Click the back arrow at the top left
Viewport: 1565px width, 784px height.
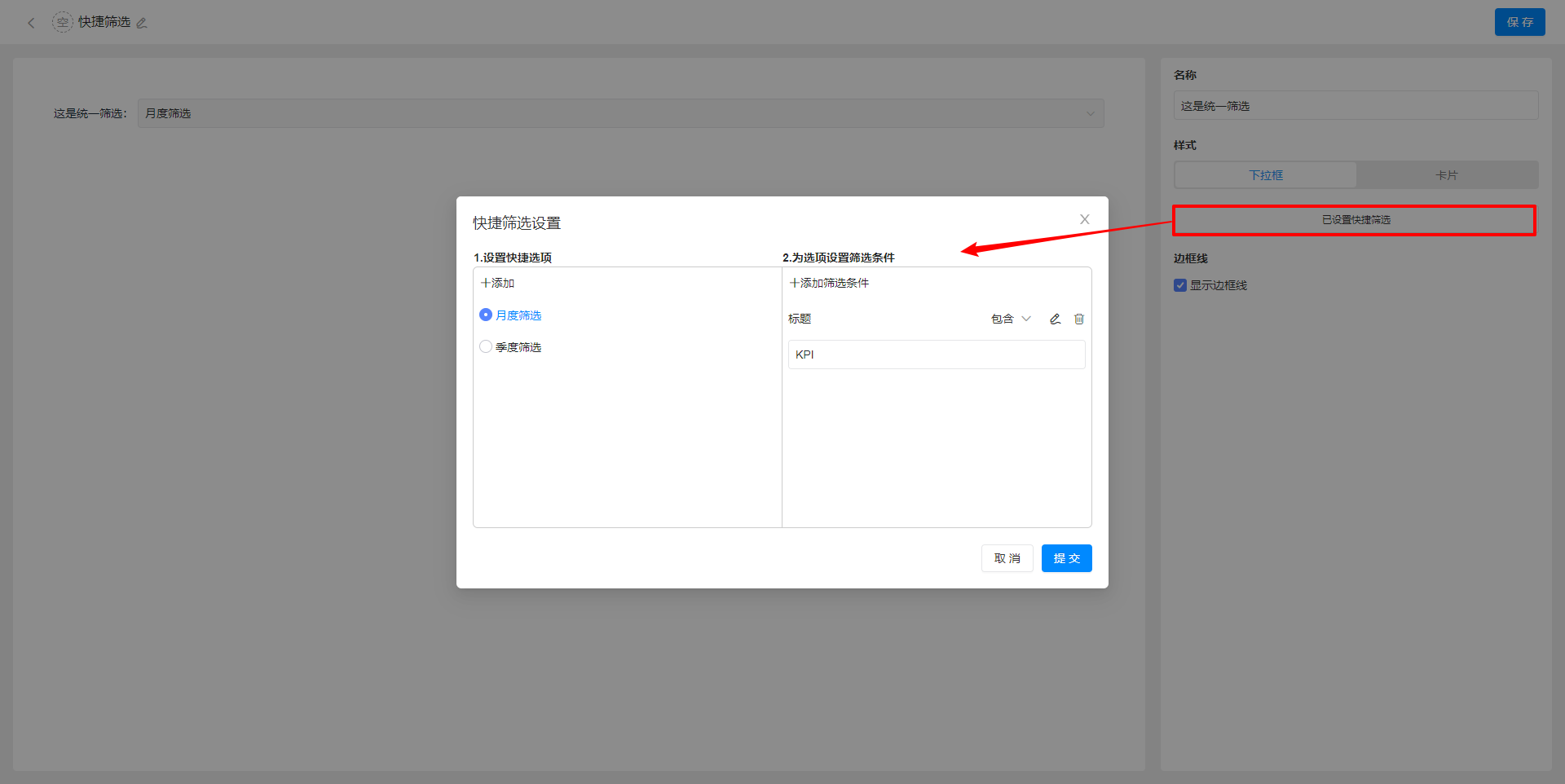(31, 22)
